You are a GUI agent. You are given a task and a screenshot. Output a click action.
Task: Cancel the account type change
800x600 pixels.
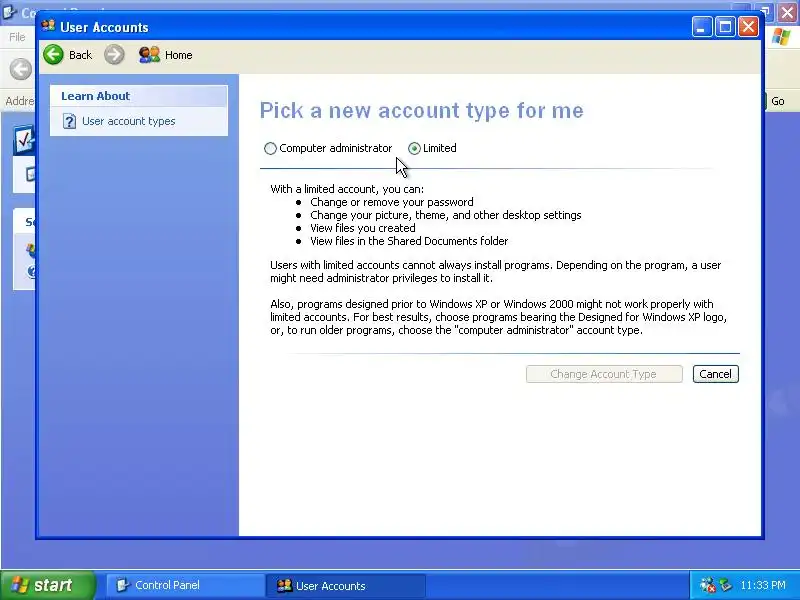pyautogui.click(x=715, y=374)
